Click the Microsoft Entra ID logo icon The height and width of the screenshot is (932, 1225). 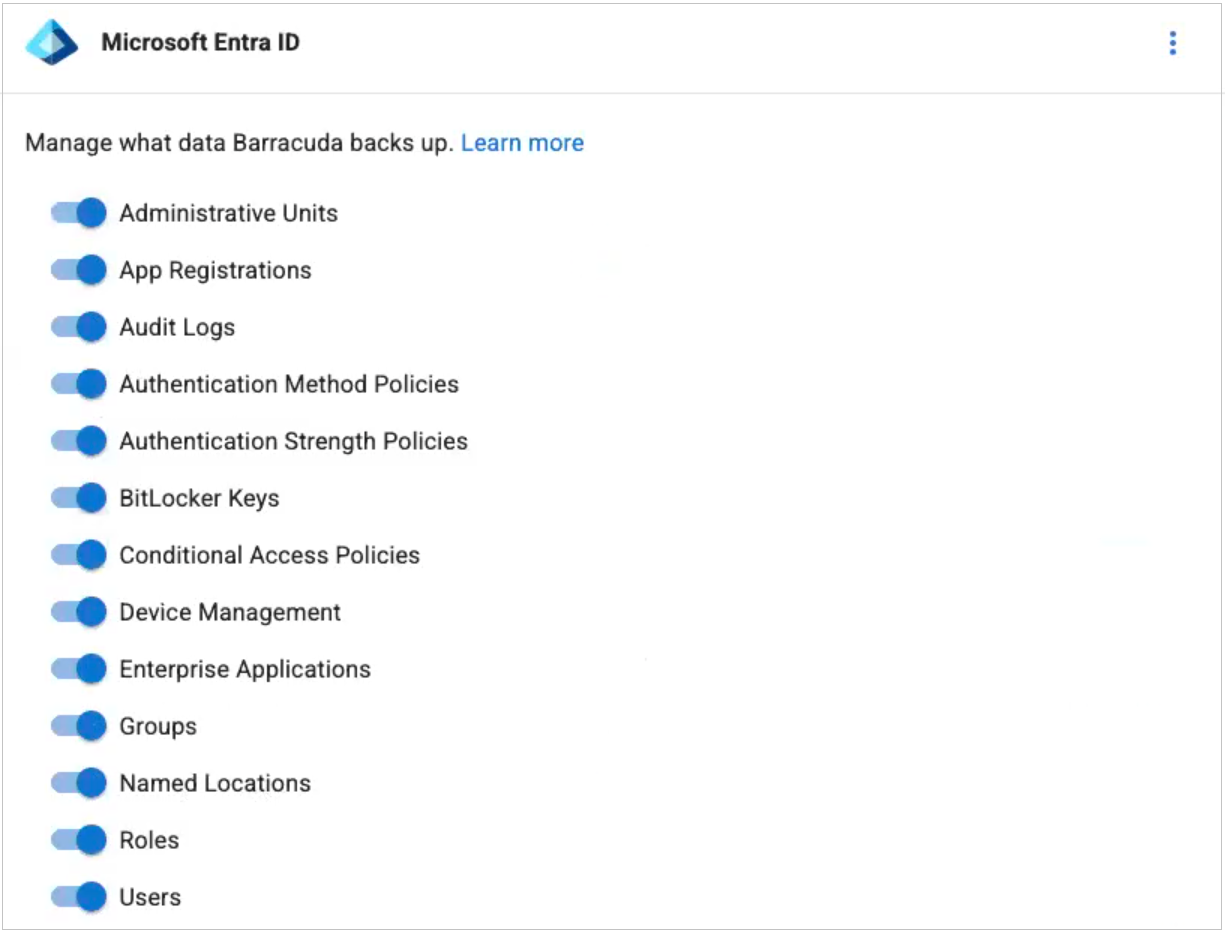pos(51,43)
